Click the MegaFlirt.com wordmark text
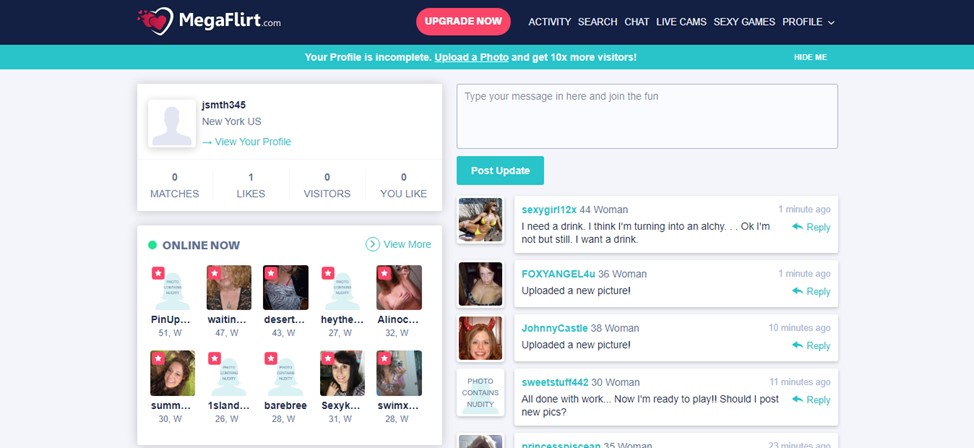Screen dimensions: 974x448 230,21
